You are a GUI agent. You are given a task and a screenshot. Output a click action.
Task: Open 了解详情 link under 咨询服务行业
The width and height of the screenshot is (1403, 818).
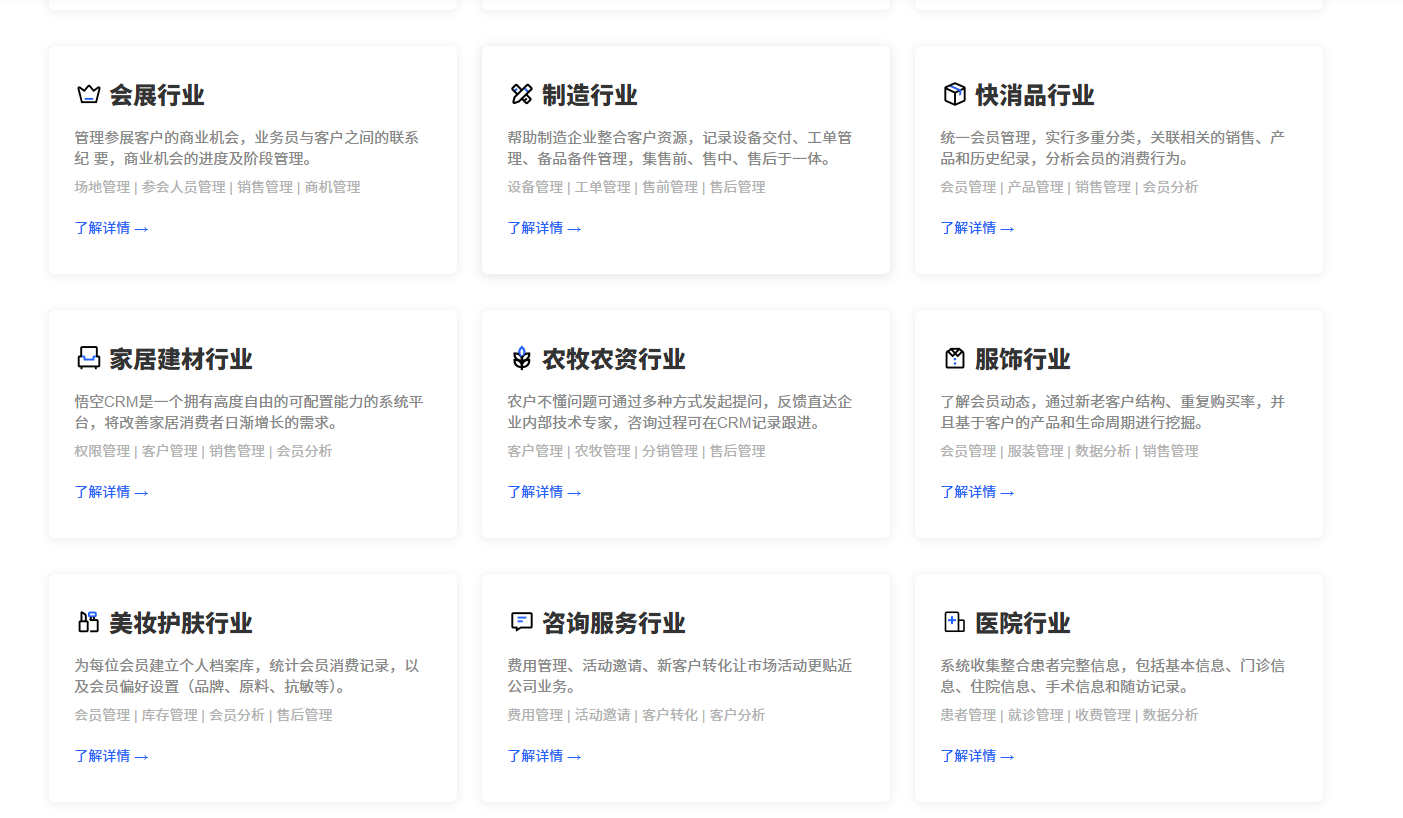click(x=545, y=756)
